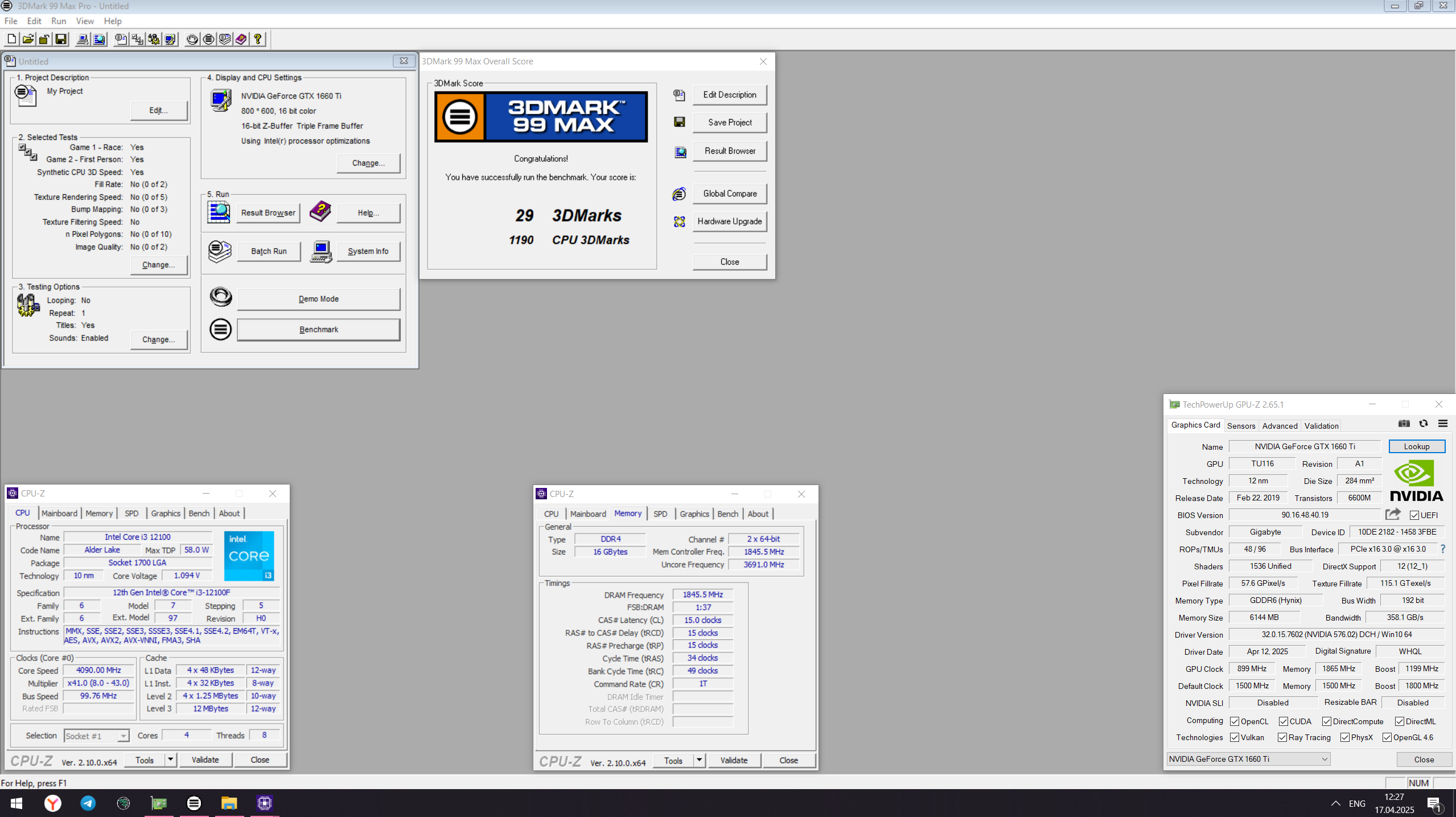This screenshot has width=1456, height=817.
Task: Toggle the Ray Tracing checkbox
Action: click(1282, 737)
